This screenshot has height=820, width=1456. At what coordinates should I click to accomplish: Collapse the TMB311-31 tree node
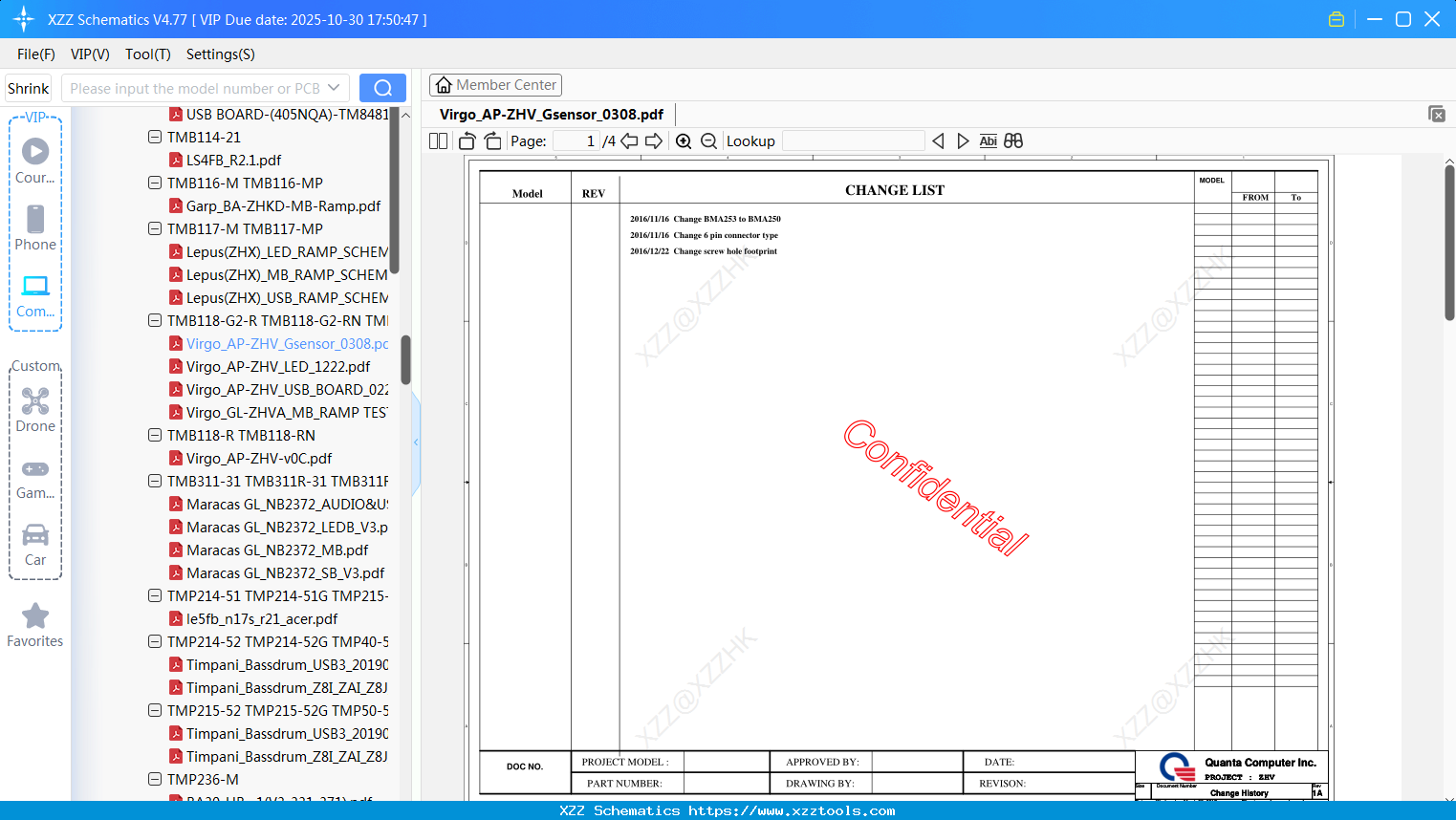click(155, 481)
